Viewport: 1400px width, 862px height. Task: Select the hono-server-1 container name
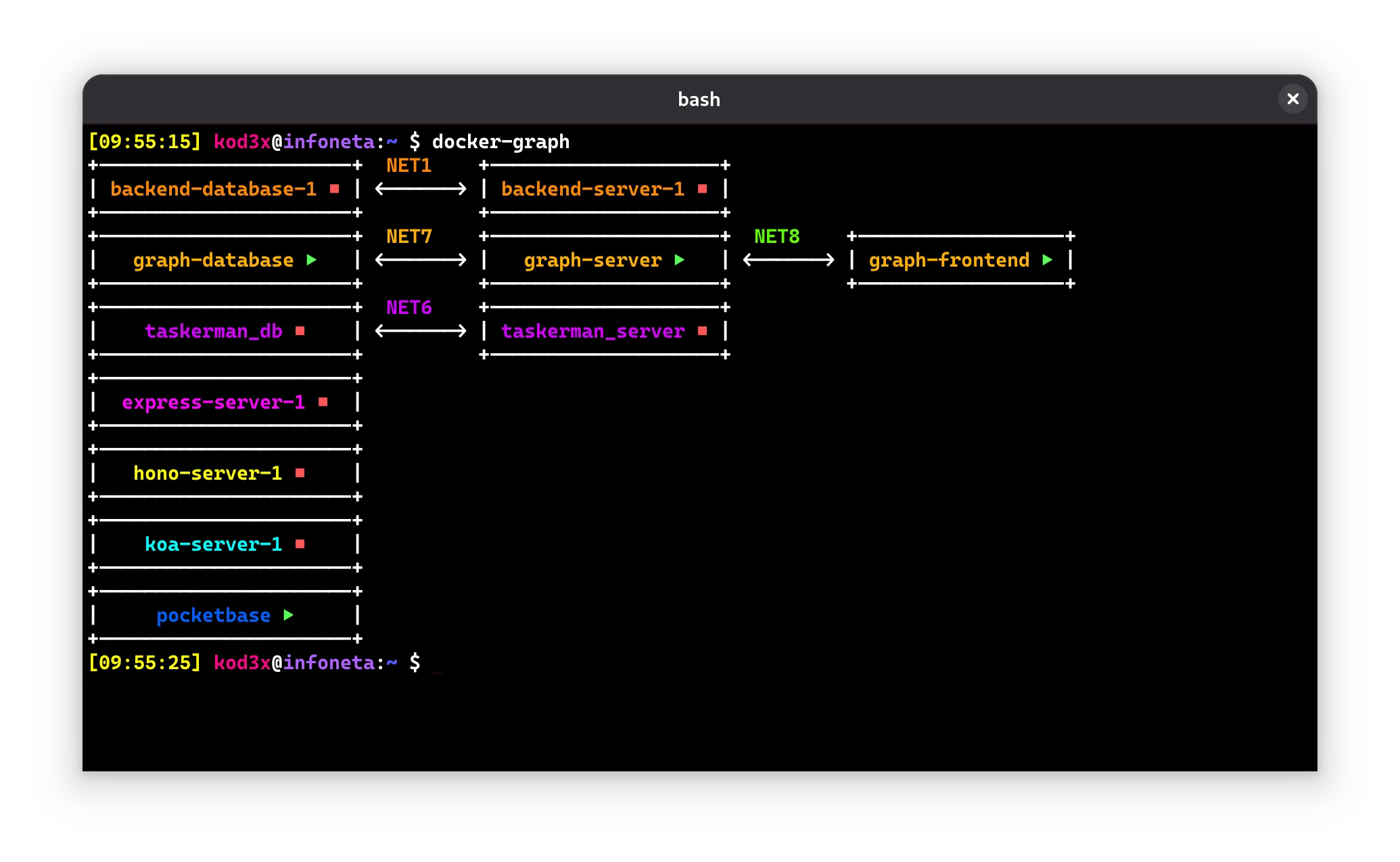207,473
